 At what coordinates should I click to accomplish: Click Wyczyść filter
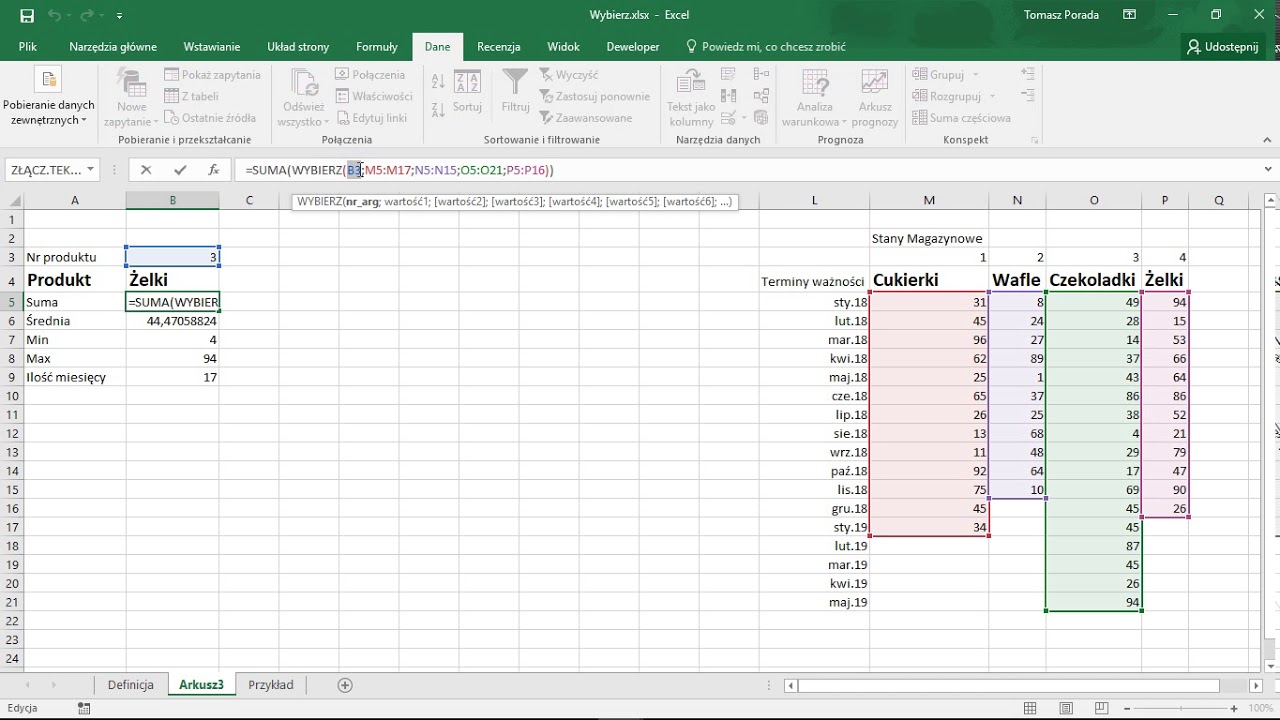(x=569, y=75)
